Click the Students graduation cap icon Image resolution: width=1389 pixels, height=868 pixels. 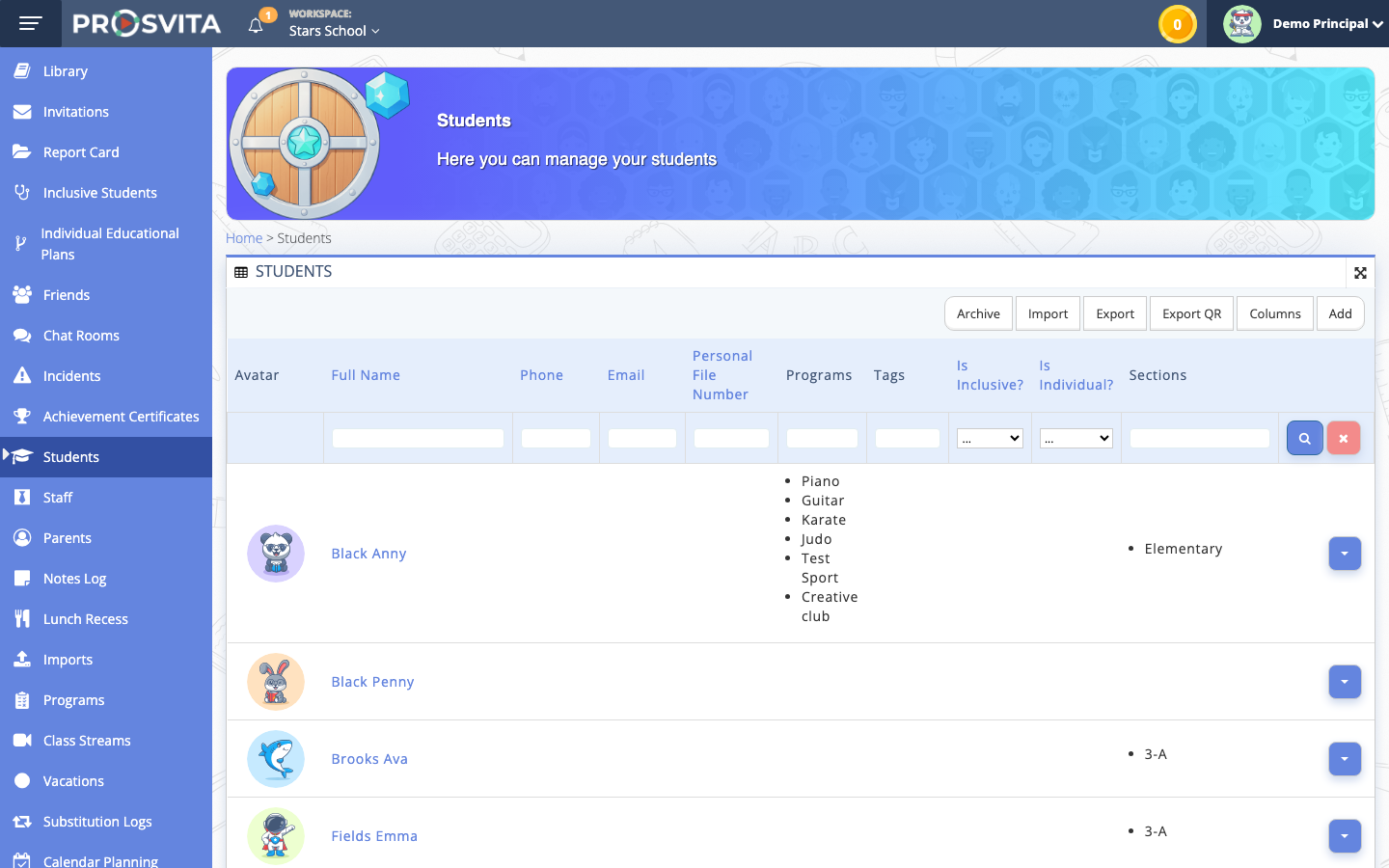[x=22, y=456]
